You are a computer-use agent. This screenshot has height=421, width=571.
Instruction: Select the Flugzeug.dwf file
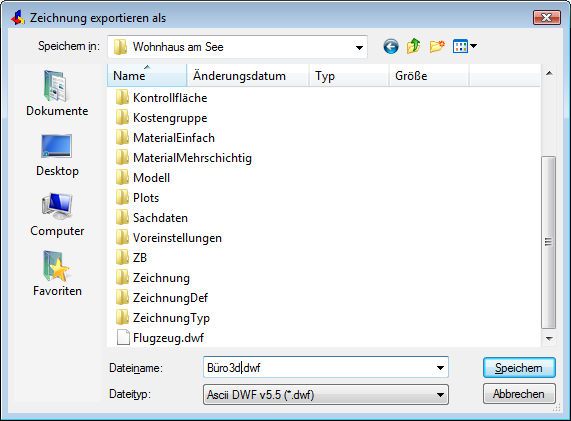160,338
